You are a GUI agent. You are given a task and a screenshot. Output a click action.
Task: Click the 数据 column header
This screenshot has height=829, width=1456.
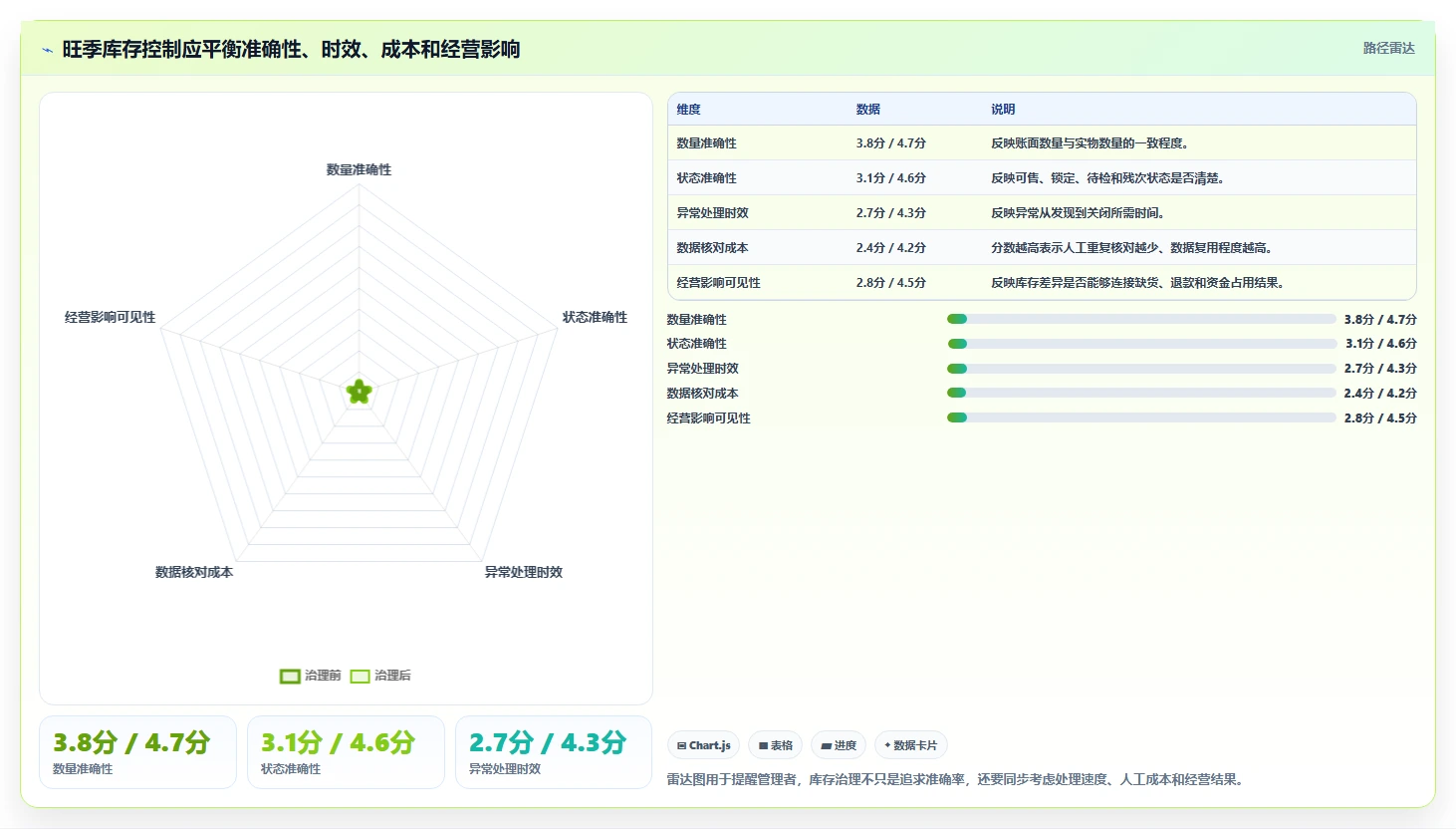867,110
